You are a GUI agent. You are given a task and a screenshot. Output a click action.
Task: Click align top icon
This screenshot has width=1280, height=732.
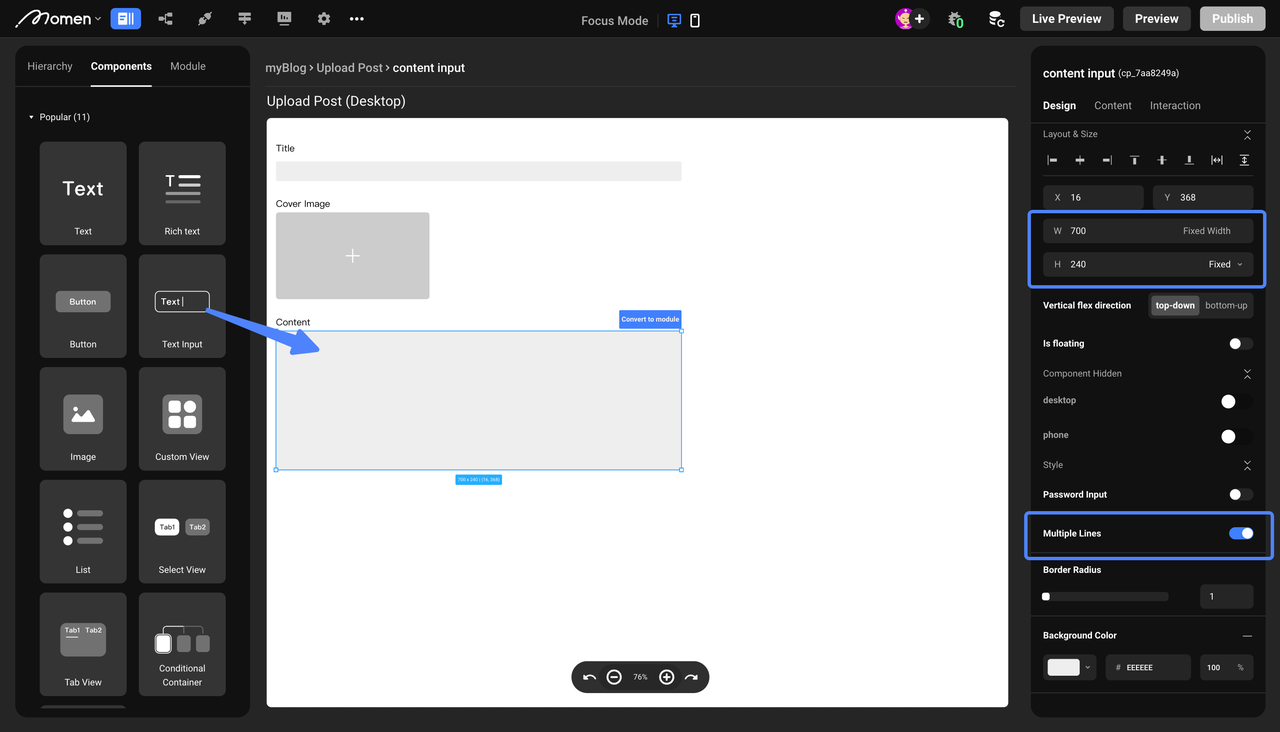(1134, 160)
